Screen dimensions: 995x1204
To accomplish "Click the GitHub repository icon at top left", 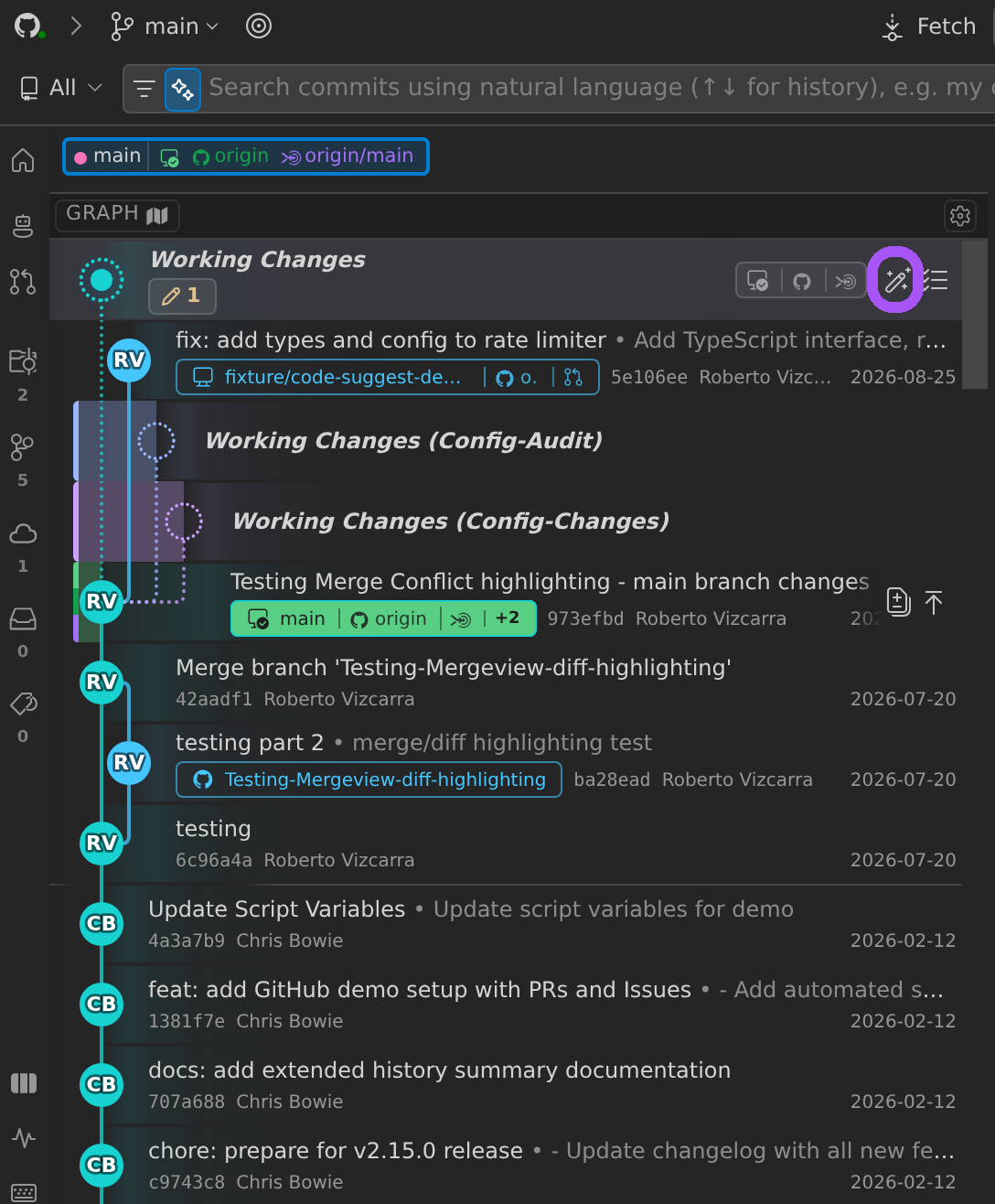I will tap(28, 26).
